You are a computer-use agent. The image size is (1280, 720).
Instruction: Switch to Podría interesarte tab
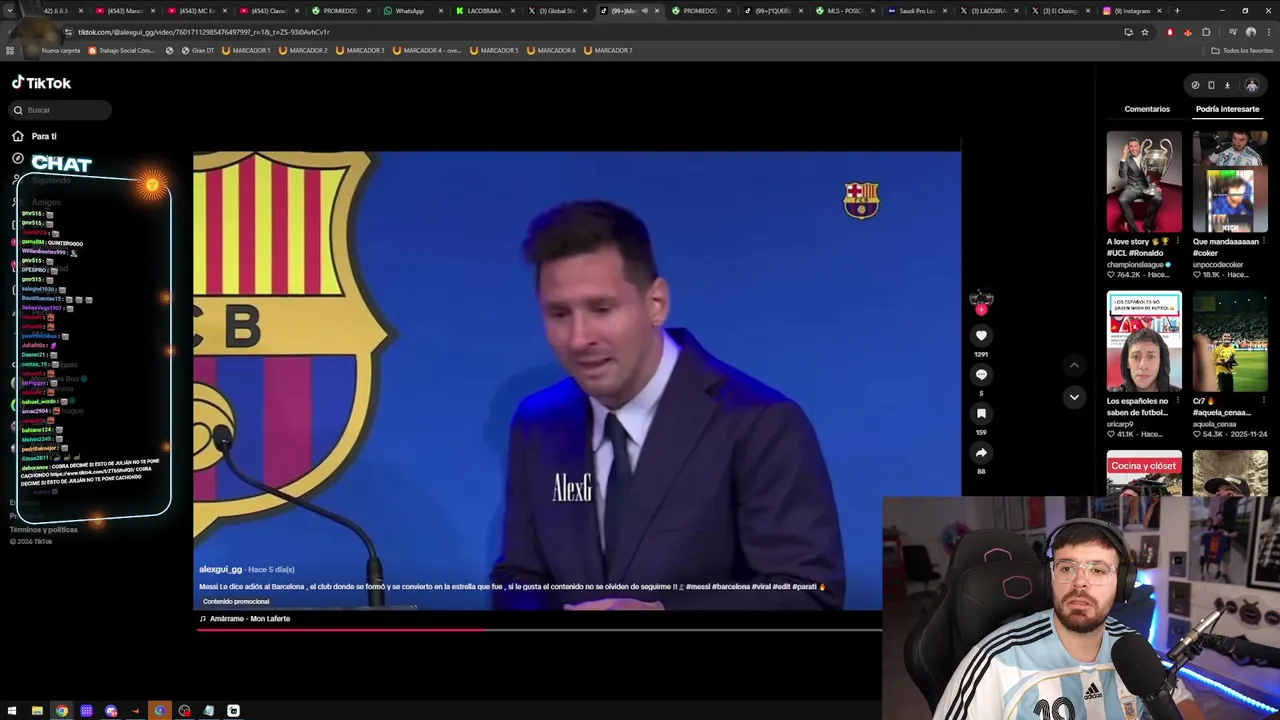[1227, 109]
